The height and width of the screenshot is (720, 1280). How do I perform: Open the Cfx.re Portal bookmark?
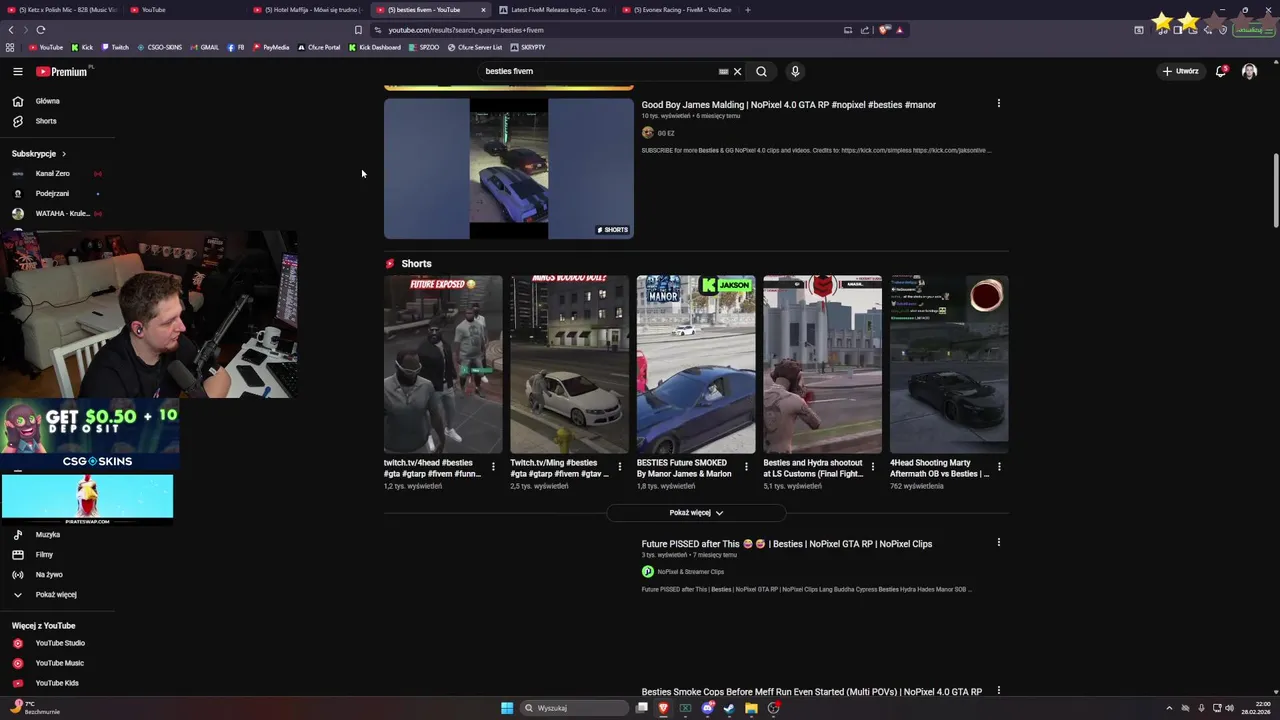[319, 47]
